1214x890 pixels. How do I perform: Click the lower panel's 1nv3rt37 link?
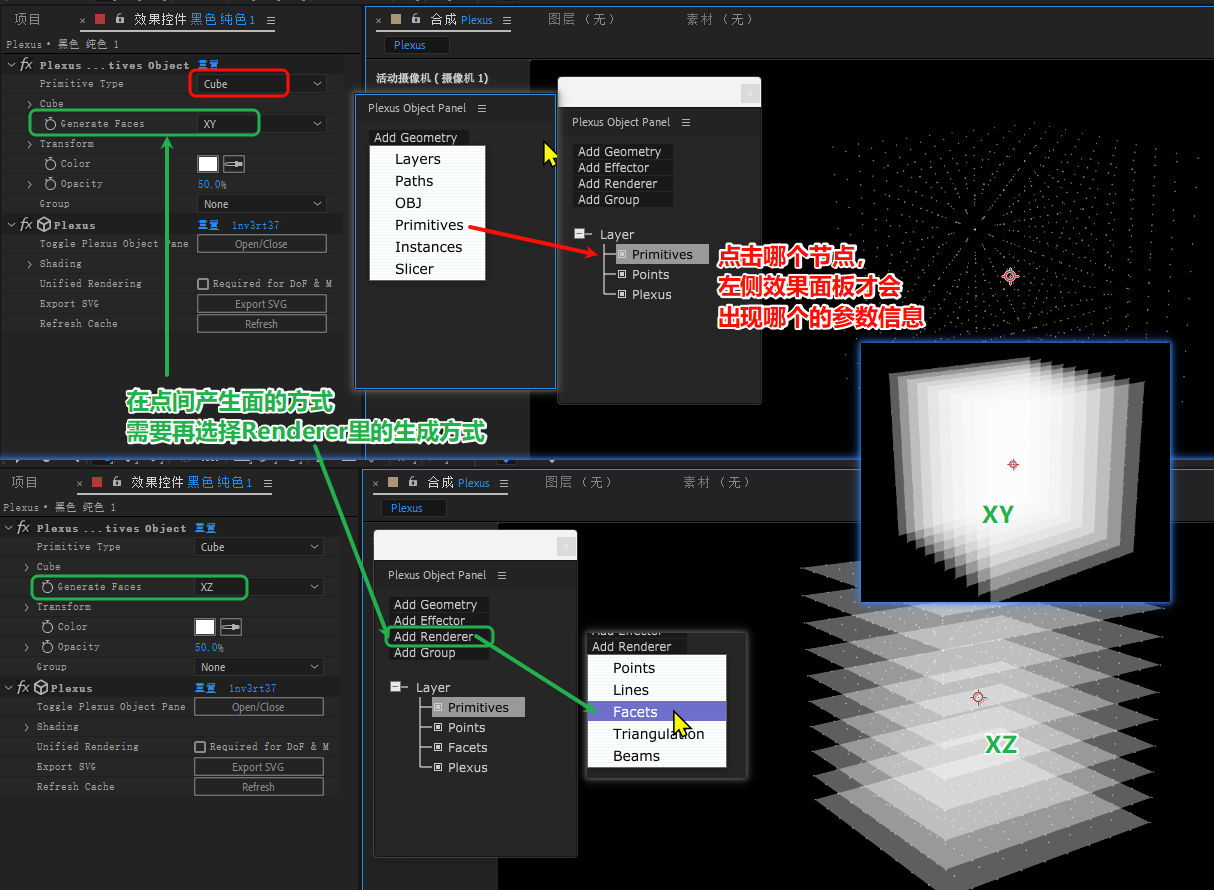pos(252,688)
